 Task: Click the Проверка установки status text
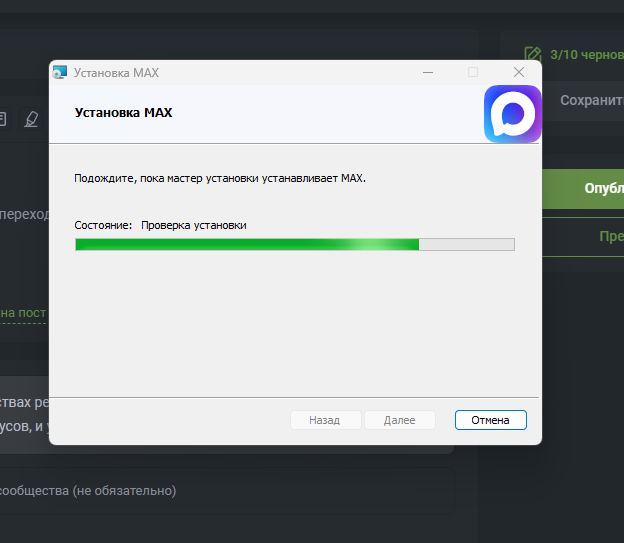193,225
